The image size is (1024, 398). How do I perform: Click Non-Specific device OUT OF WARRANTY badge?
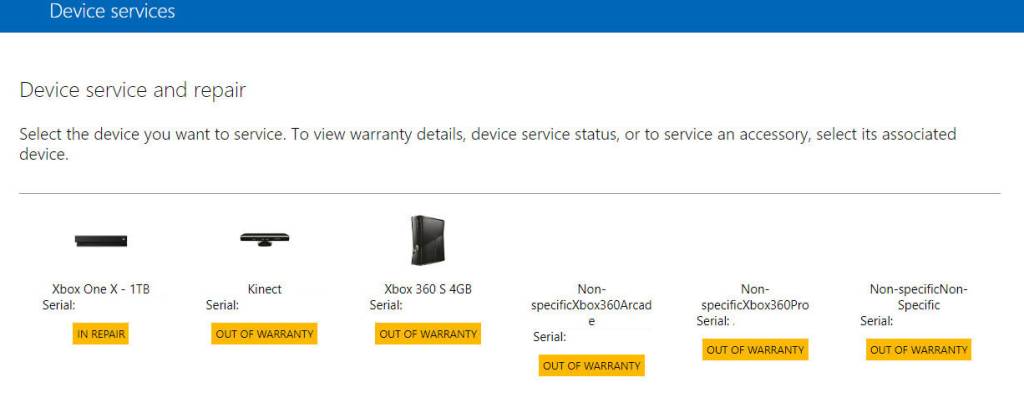click(x=919, y=350)
